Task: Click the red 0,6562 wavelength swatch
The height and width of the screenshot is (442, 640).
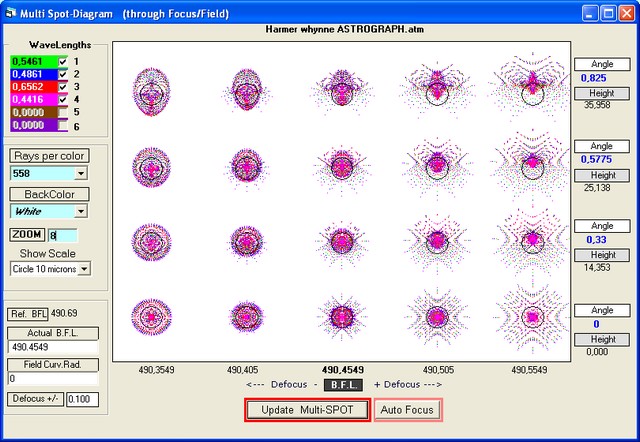Action: [34, 87]
